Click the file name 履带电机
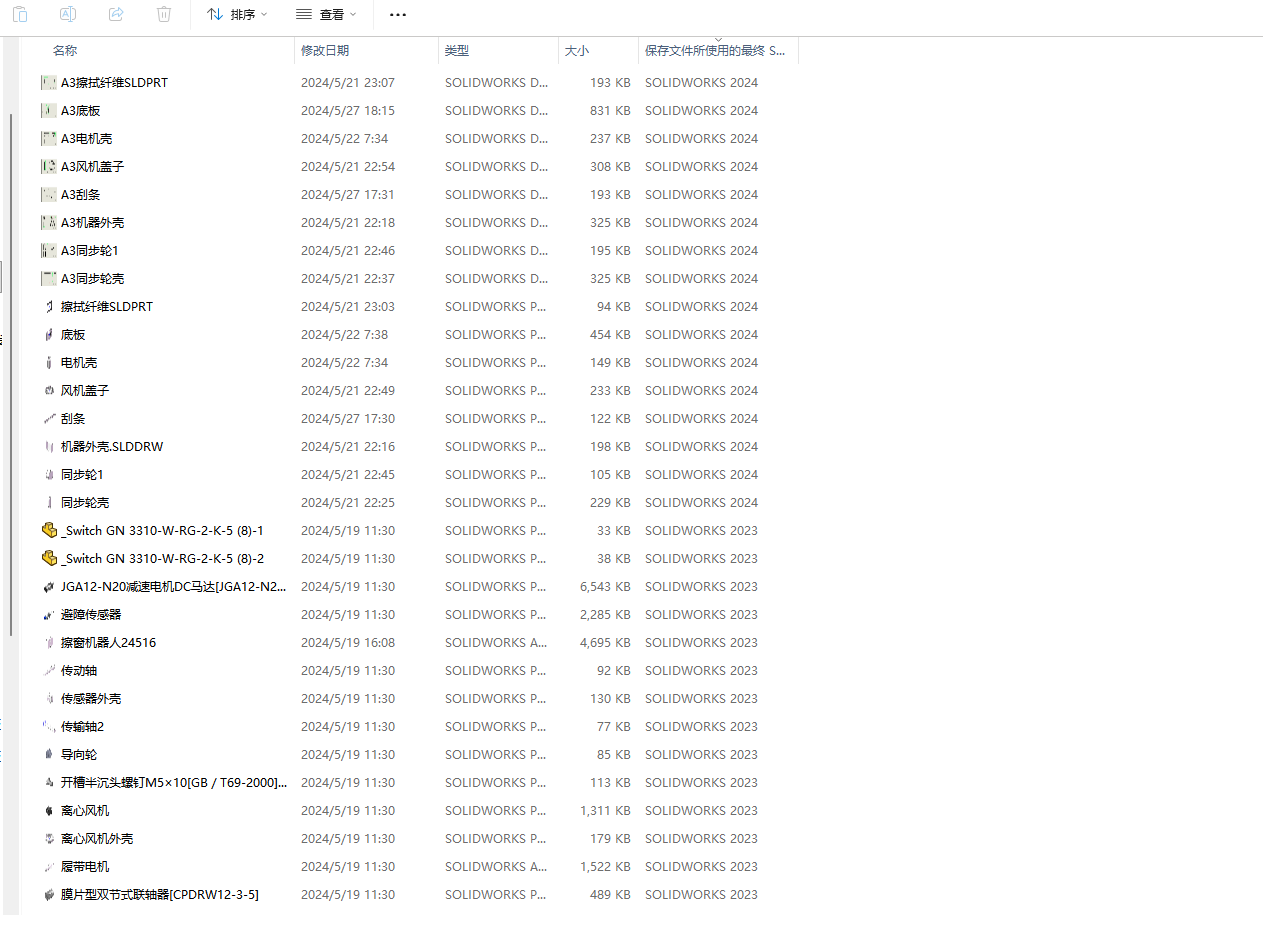The height and width of the screenshot is (941, 1263). (x=85, y=866)
